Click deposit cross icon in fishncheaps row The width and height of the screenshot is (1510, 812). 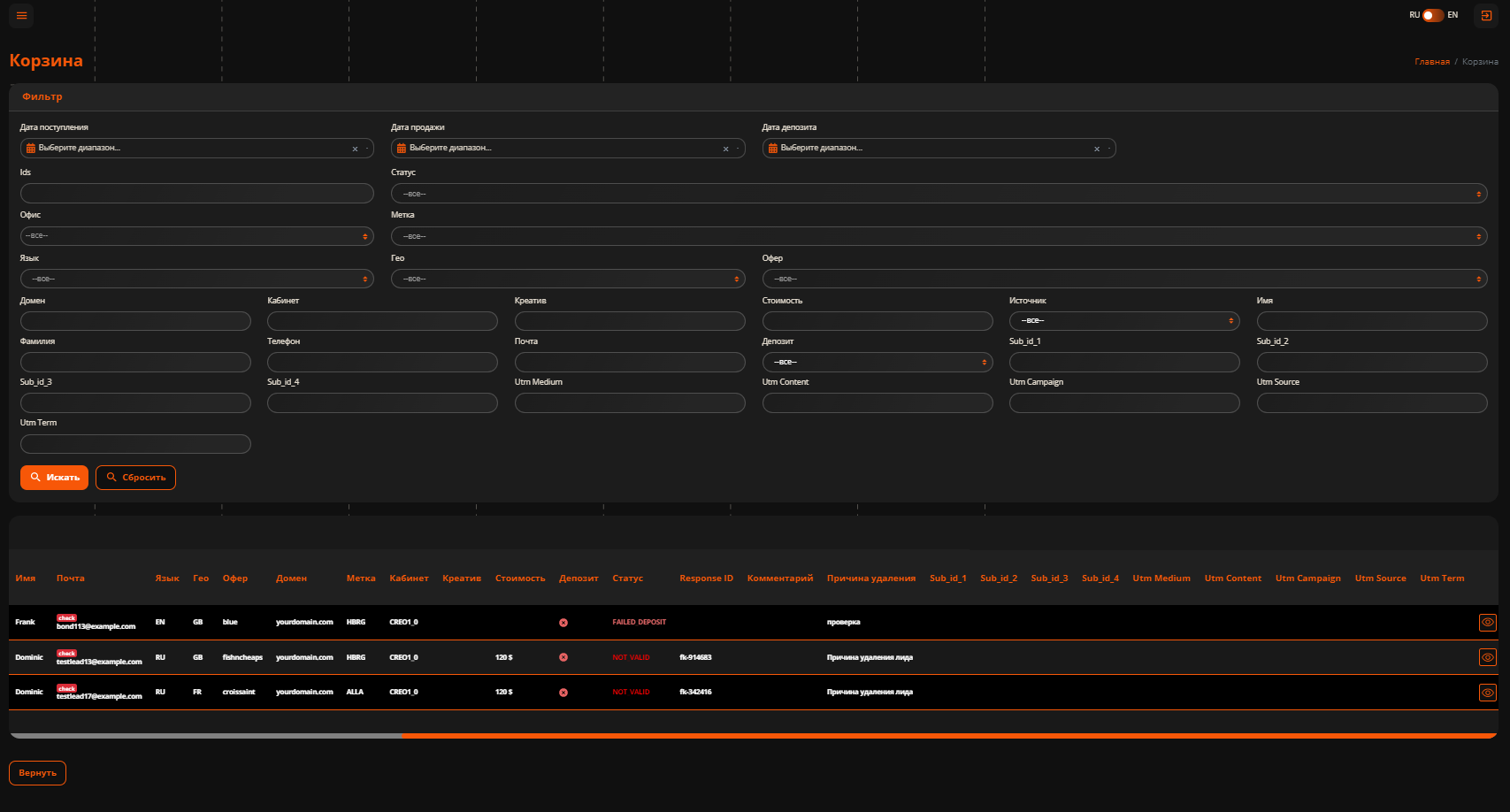pos(563,657)
